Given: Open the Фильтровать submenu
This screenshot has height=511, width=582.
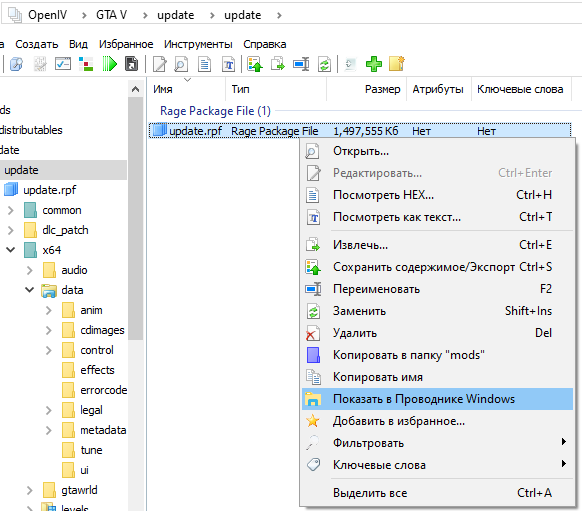Looking at the screenshot, I should tap(438, 443).
